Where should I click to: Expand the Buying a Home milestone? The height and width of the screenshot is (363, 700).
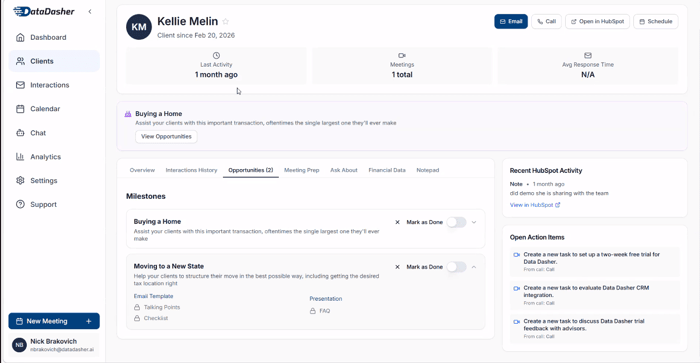click(474, 222)
